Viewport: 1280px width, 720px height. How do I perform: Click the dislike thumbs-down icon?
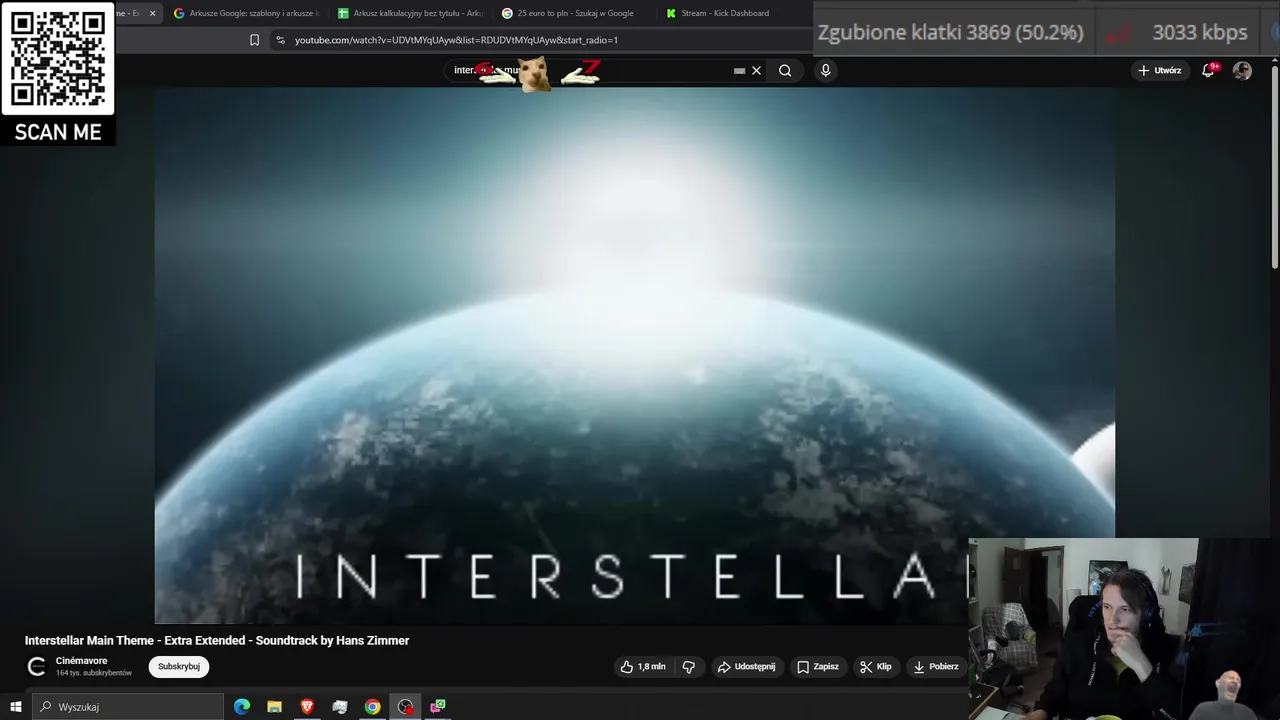pyautogui.click(x=688, y=667)
